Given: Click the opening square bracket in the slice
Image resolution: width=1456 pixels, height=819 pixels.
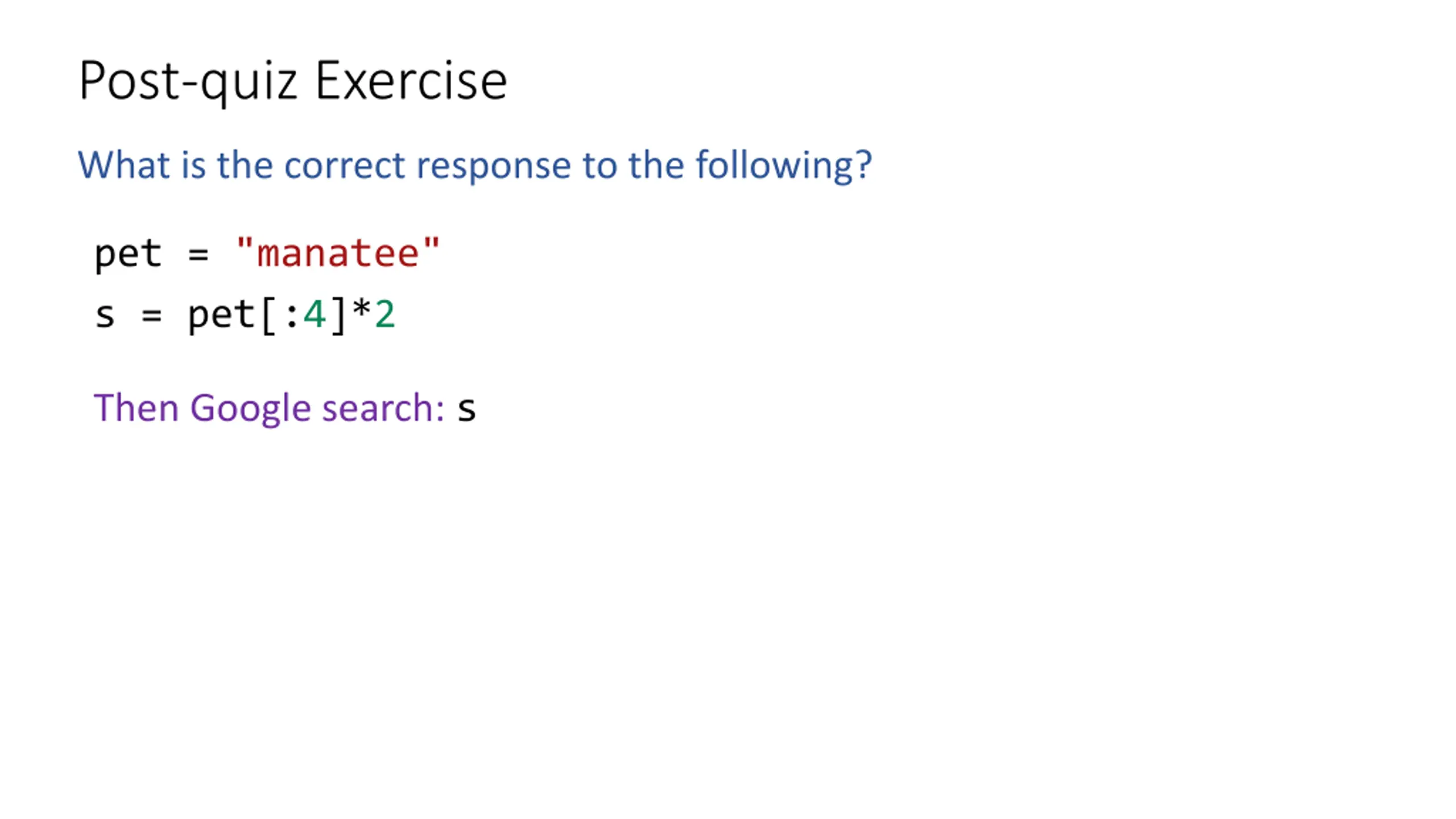Looking at the screenshot, I should (x=268, y=315).
